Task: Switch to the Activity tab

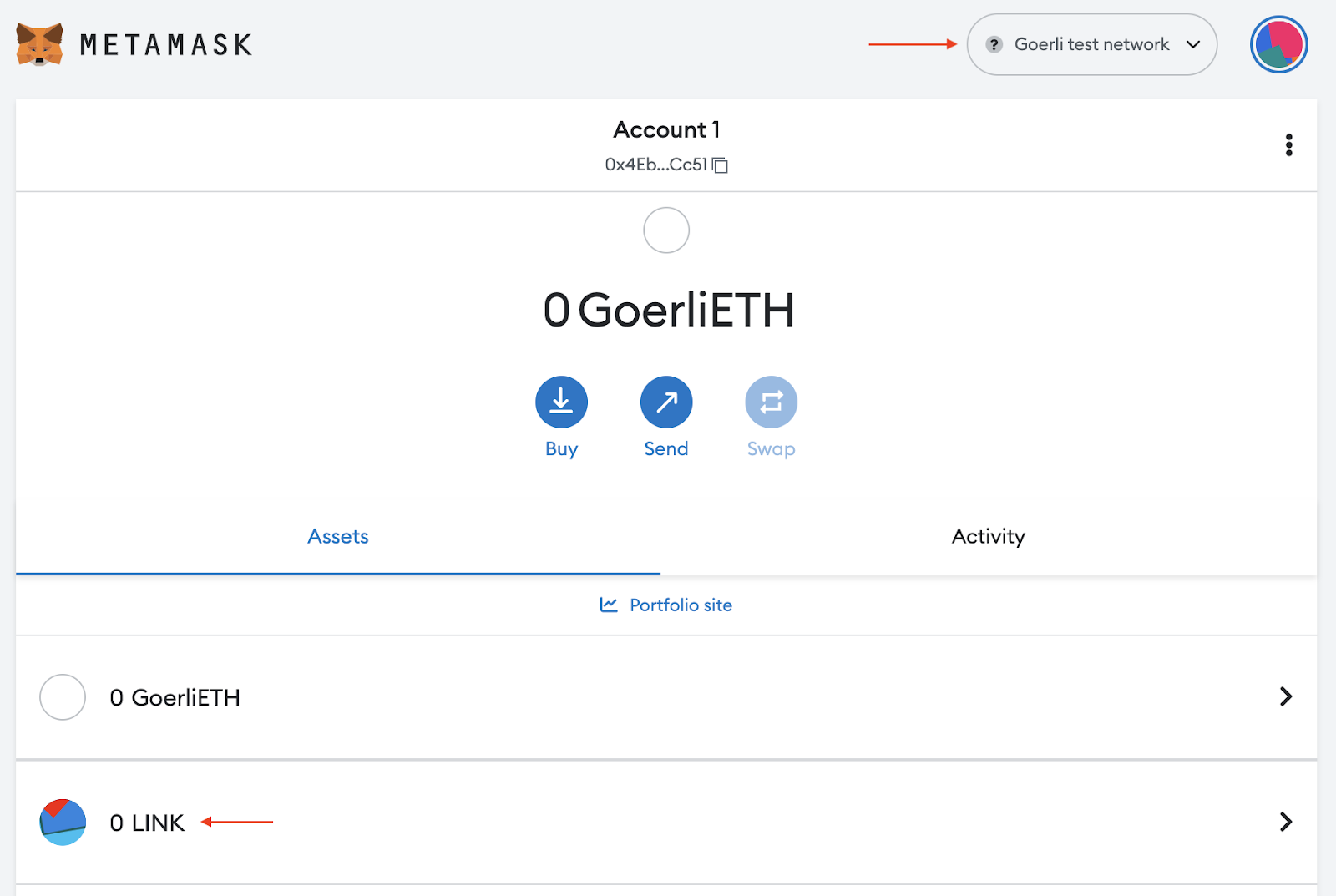Action: tap(988, 537)
